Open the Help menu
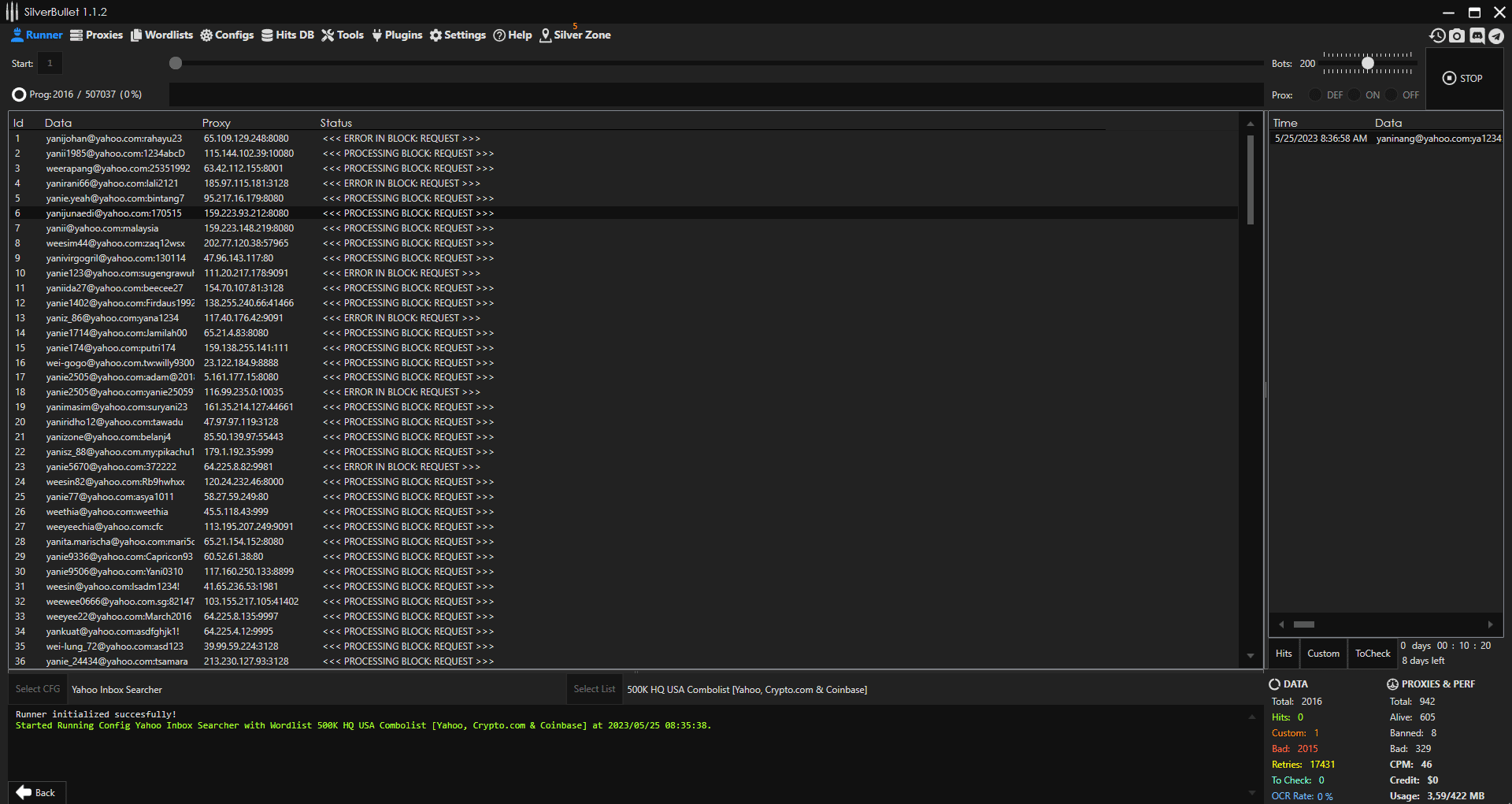This screenshot has height=804, width=1512. click(x=513, y=35)
